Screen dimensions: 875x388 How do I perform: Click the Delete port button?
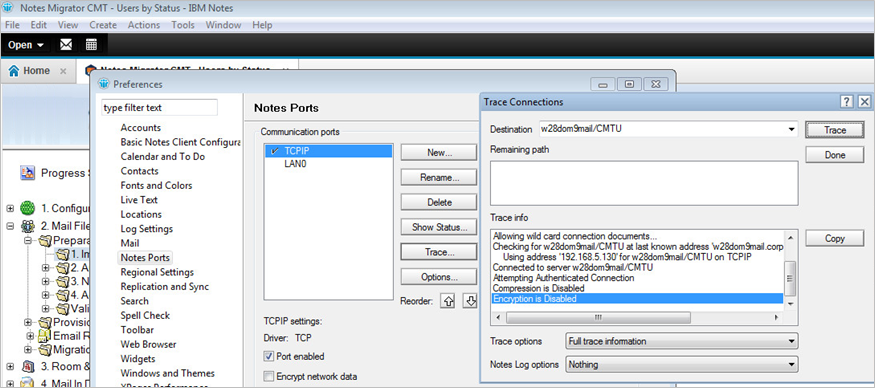439,202
